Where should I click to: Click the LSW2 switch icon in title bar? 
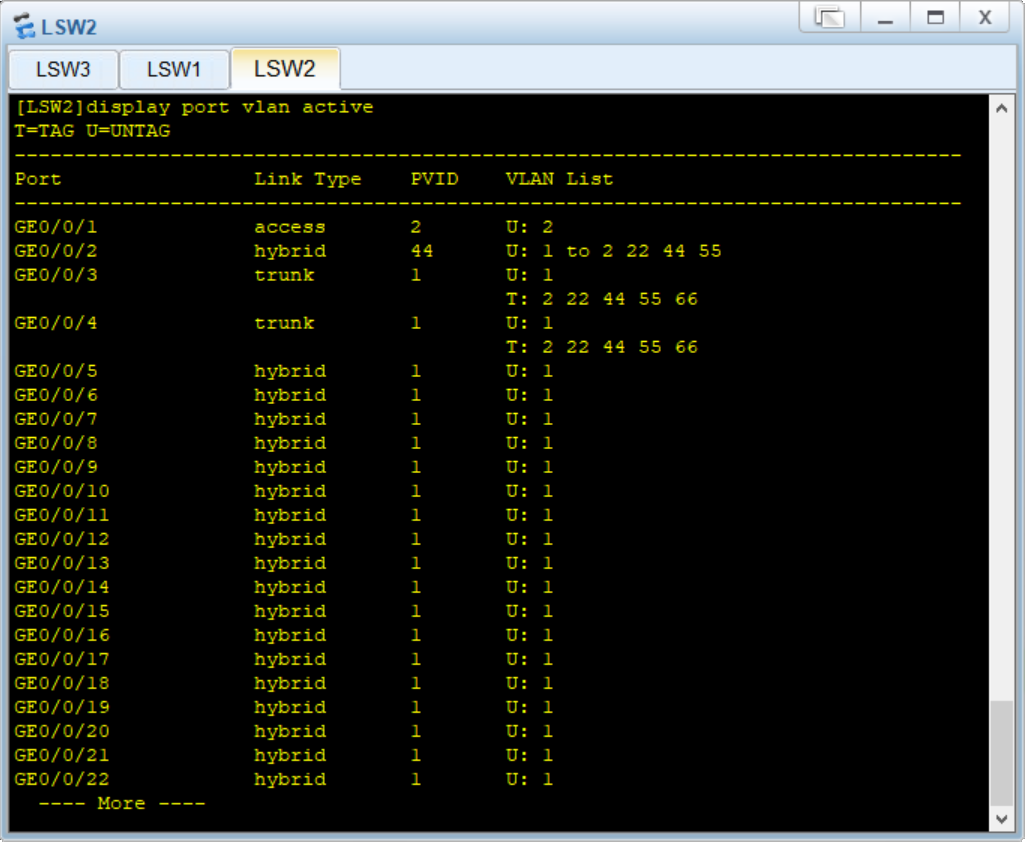24,26
